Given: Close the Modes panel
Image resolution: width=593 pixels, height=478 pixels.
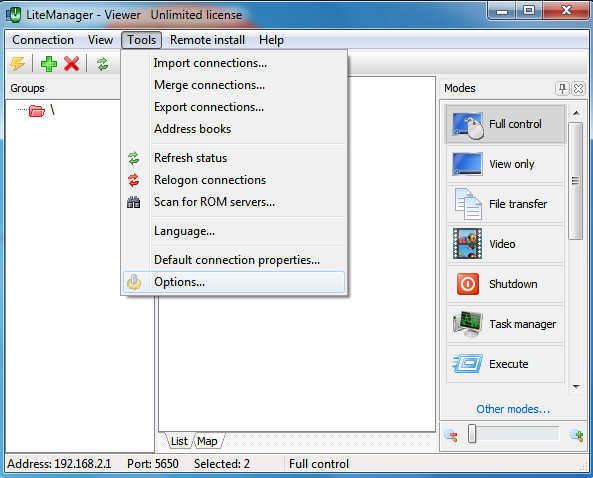Looking at the screenshot, I should click(578, 88).
